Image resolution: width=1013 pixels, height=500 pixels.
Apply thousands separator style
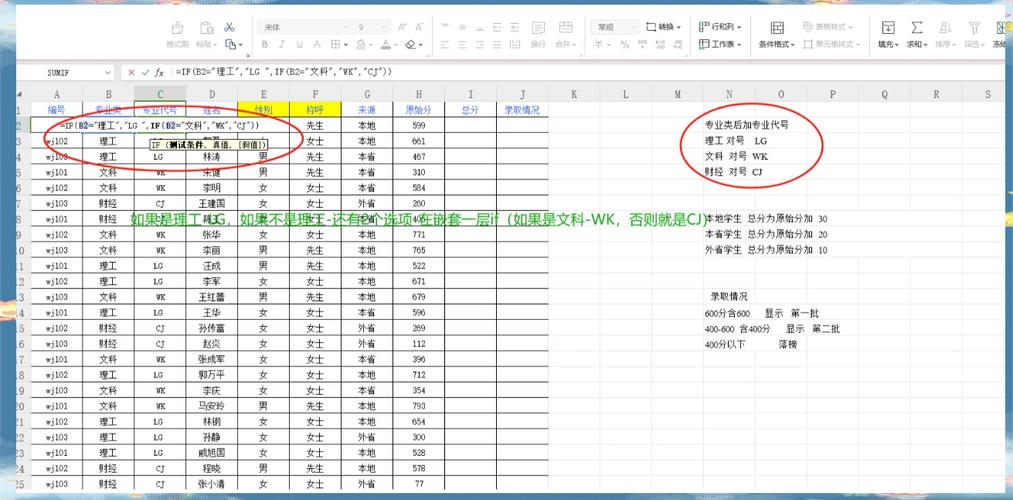[x=642, y=45]
